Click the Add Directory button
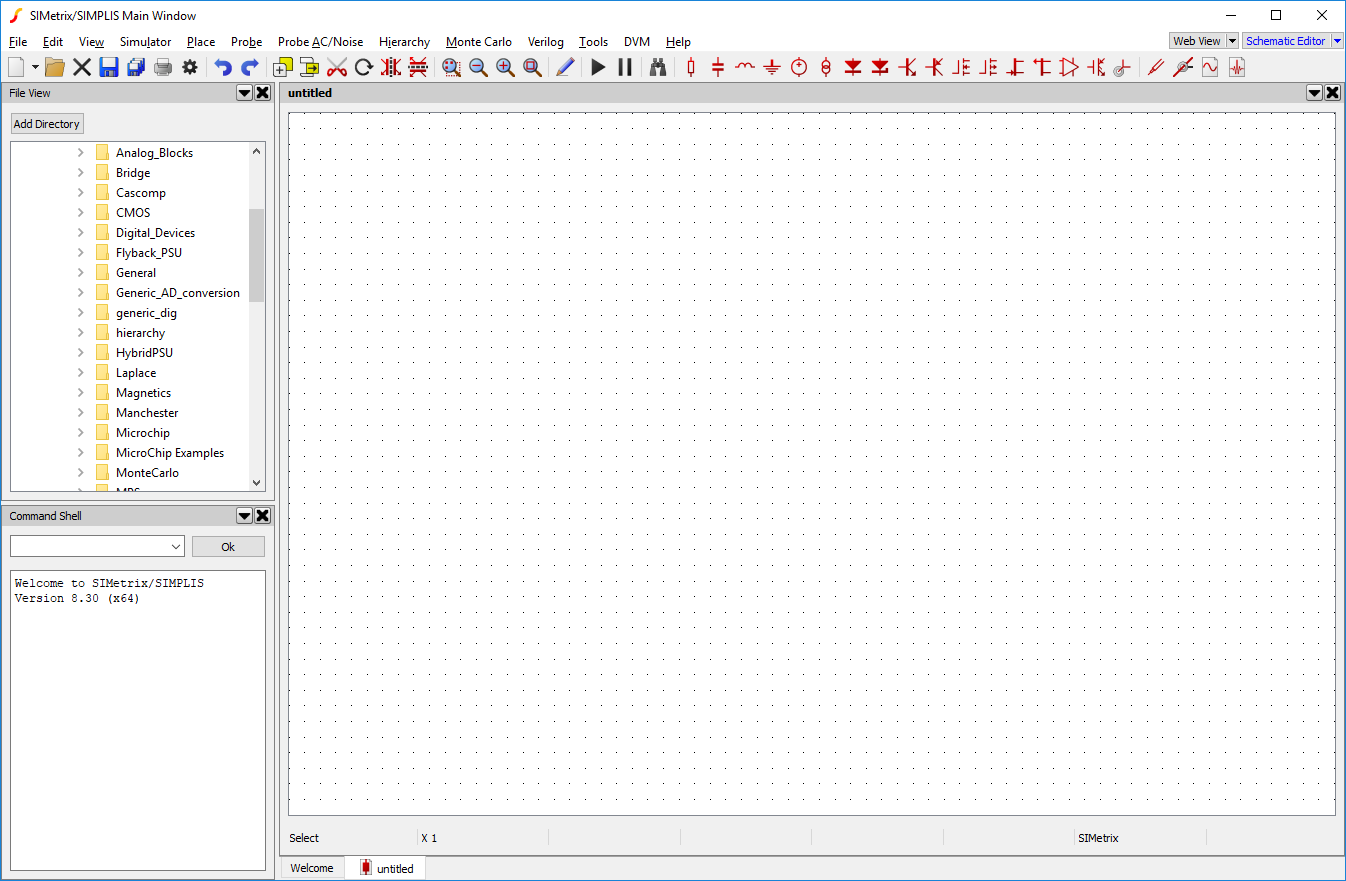 pos(47,124)
